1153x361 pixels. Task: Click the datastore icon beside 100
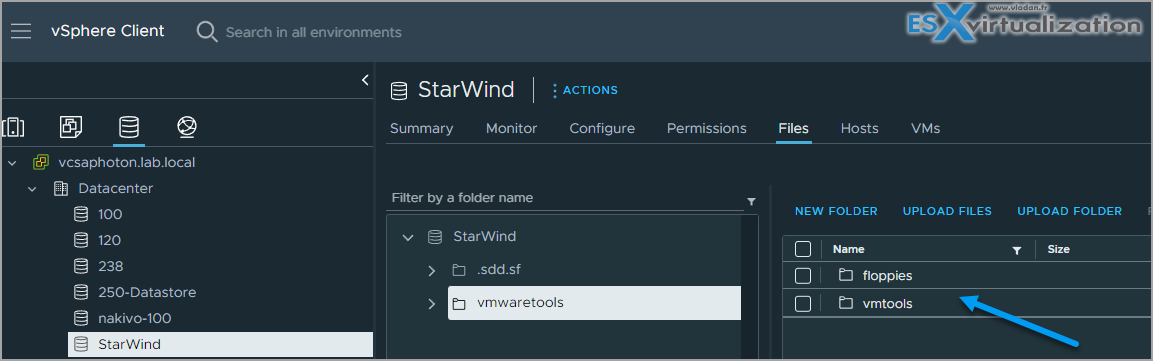(81, 215)
